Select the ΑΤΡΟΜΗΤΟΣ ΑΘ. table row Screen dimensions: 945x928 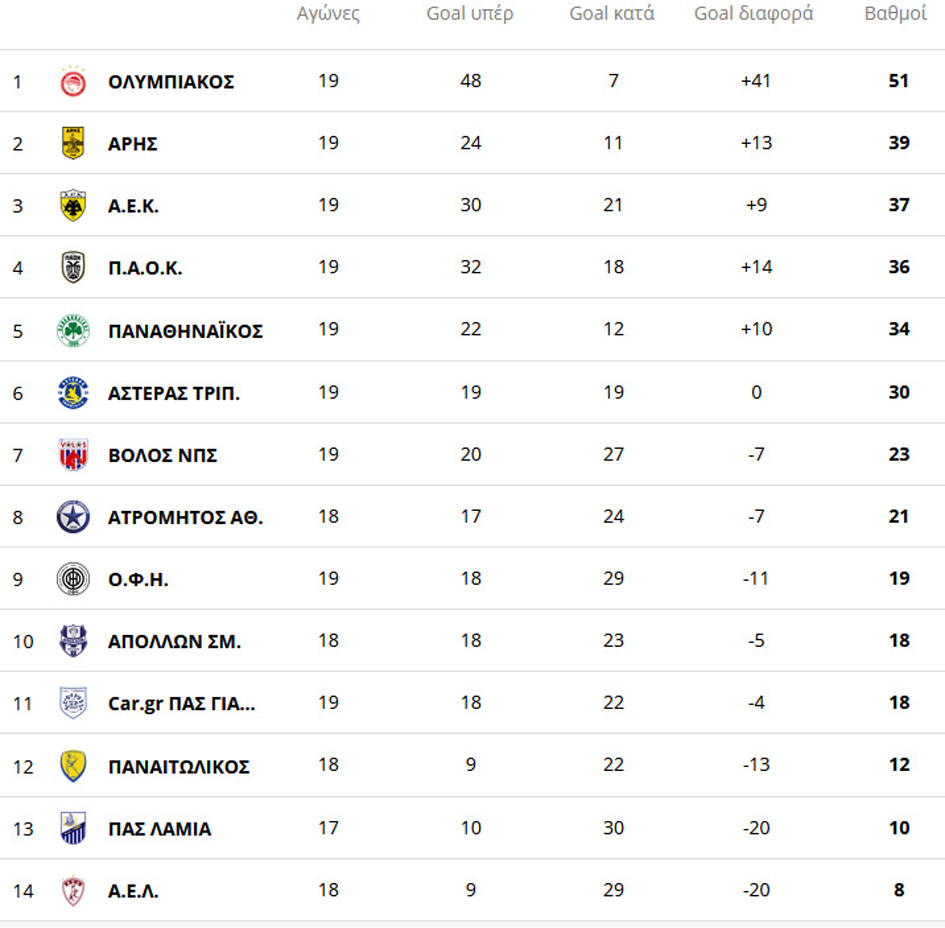click(x=472, y=516)
